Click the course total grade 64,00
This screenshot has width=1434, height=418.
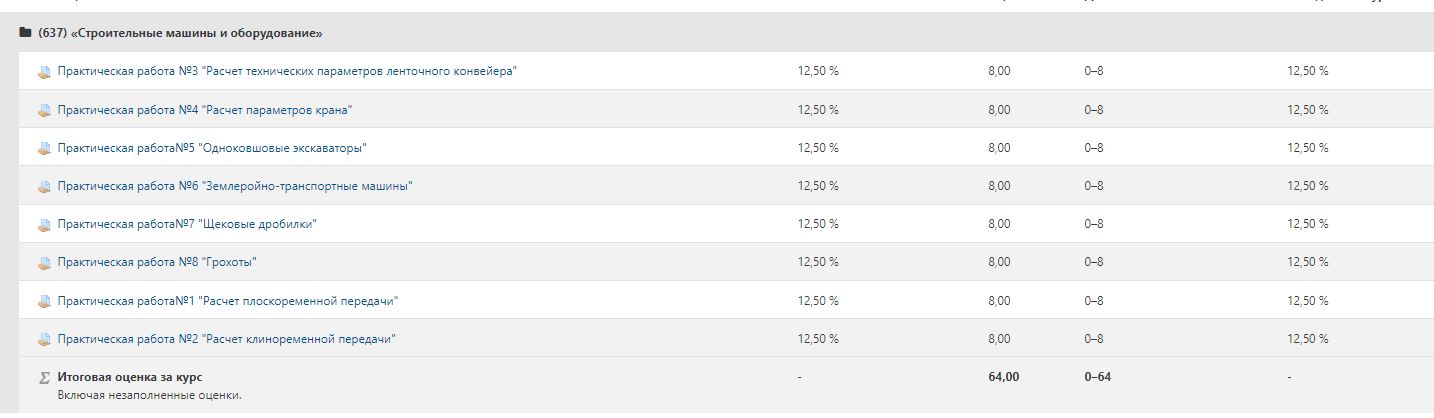coord(1003,377)
